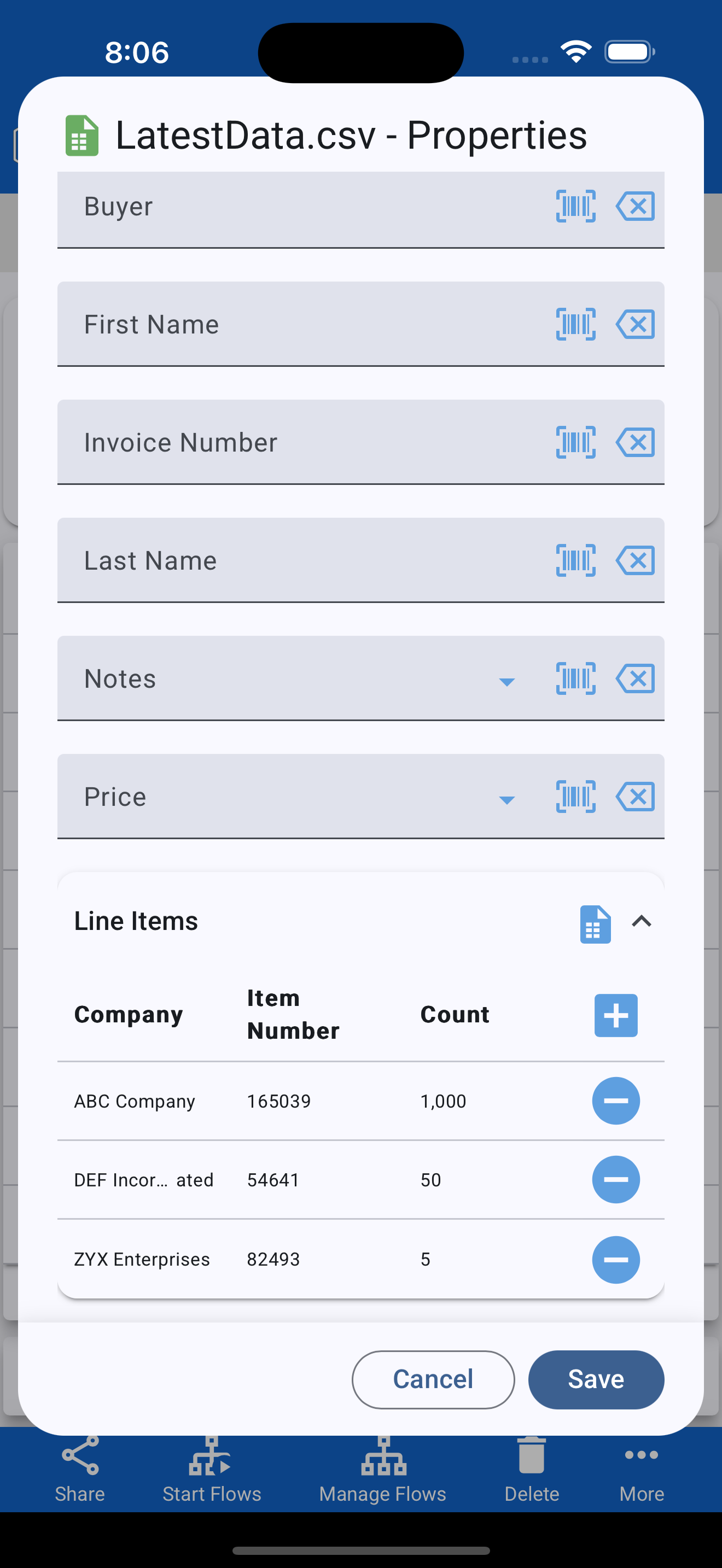Select item number 54641 cell

273,1180
